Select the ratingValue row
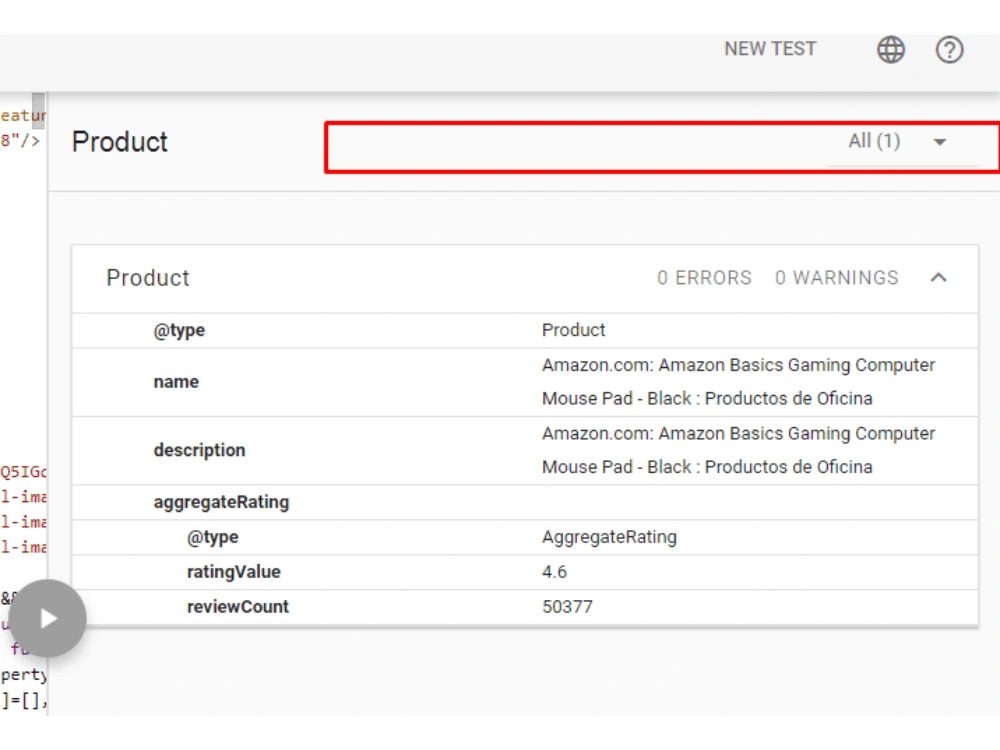 (525, 572)
